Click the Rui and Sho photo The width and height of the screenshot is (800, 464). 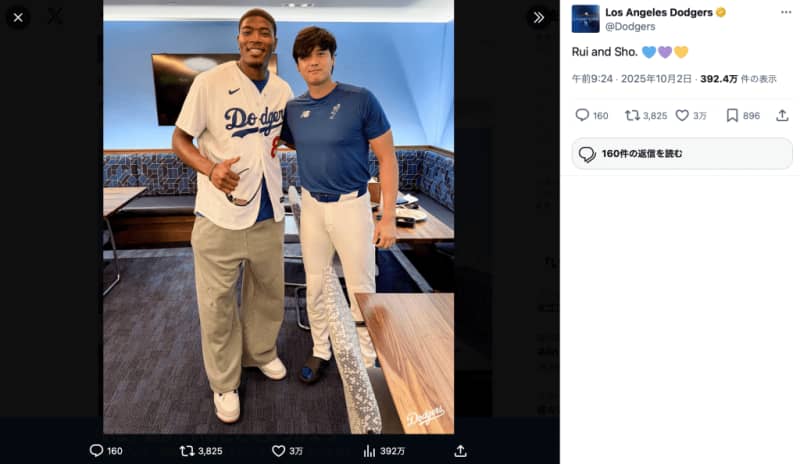(x=278, y=220)
